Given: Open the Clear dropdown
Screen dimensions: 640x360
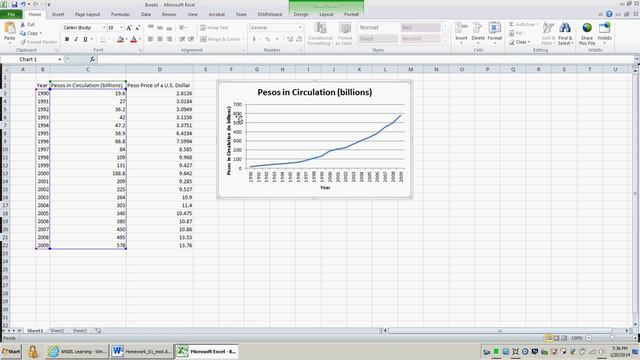Looking at the screenshot, I should pyautogui.click(x=520, y=42).
